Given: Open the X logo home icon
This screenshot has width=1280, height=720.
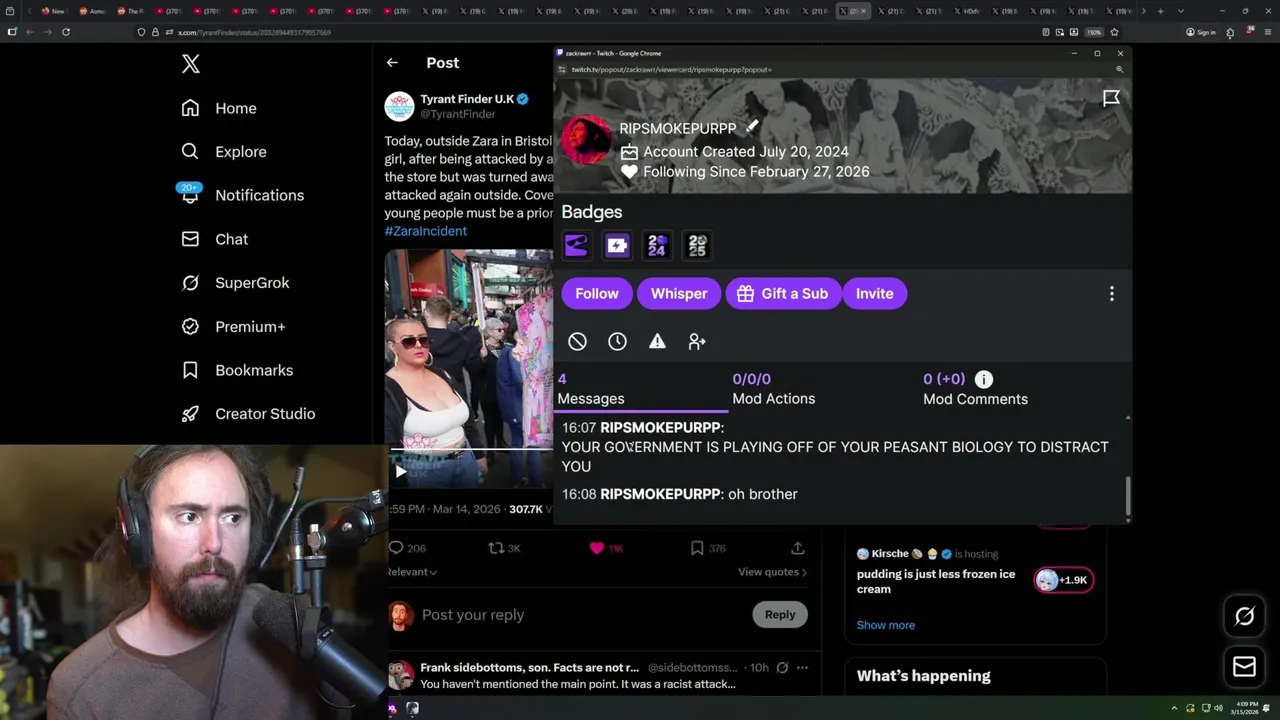Looking at the screenshot, I should (x=191, y=64).
